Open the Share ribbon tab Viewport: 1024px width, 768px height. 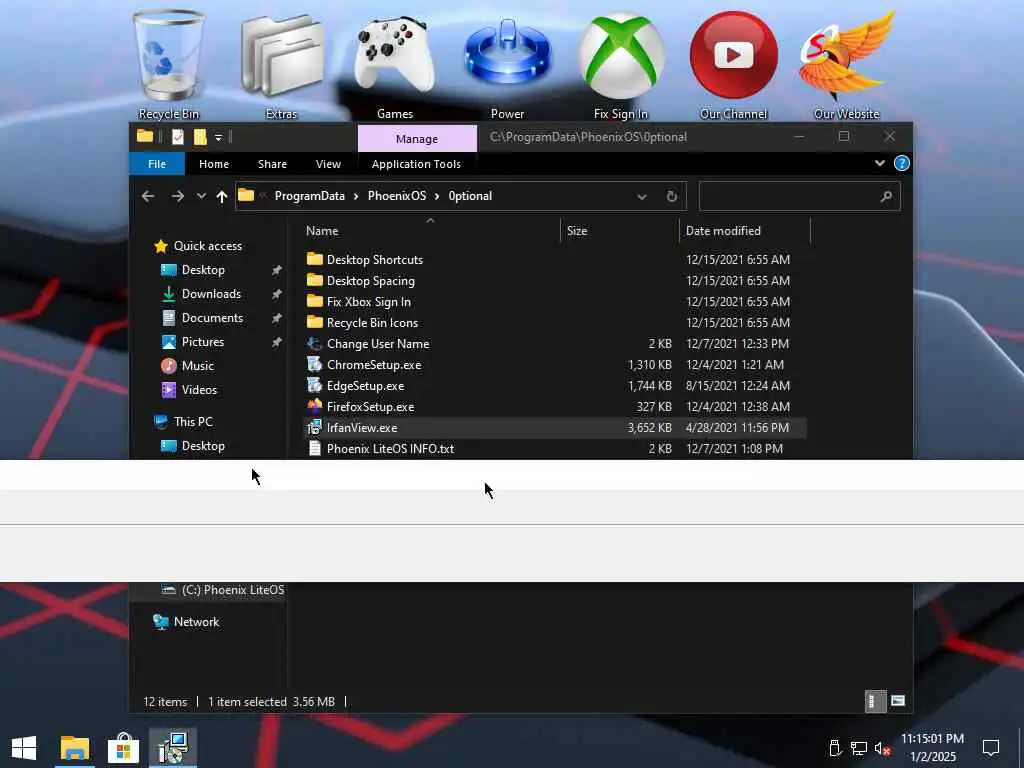(272, 164)
